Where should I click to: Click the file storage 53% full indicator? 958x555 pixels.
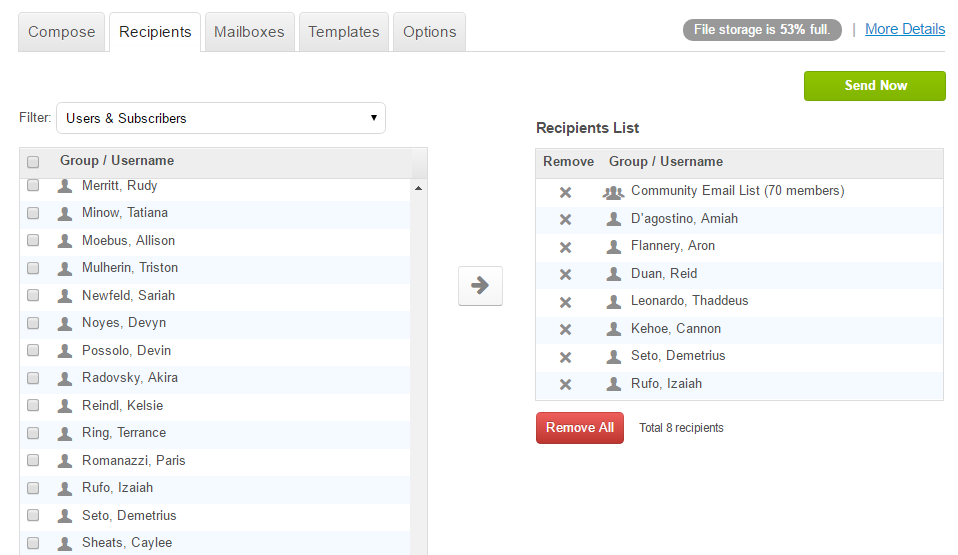[762, 30]
